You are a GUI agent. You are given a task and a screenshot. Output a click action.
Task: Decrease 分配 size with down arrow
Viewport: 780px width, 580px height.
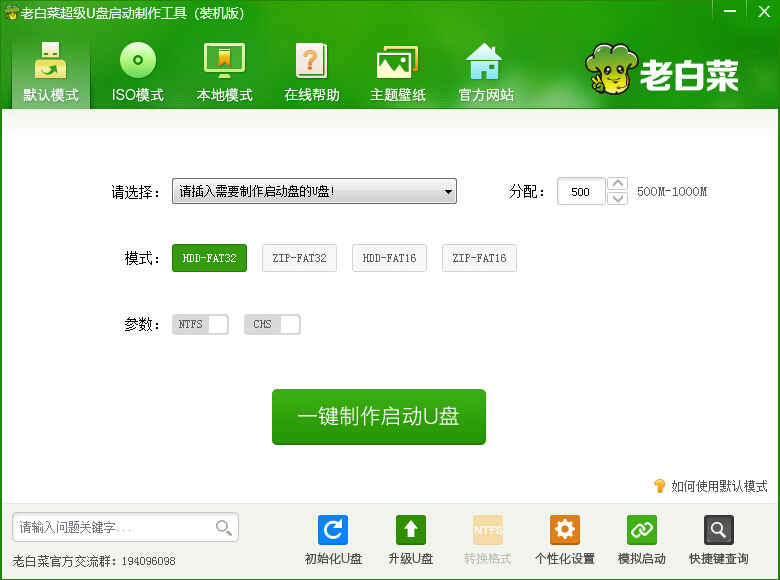618,198
